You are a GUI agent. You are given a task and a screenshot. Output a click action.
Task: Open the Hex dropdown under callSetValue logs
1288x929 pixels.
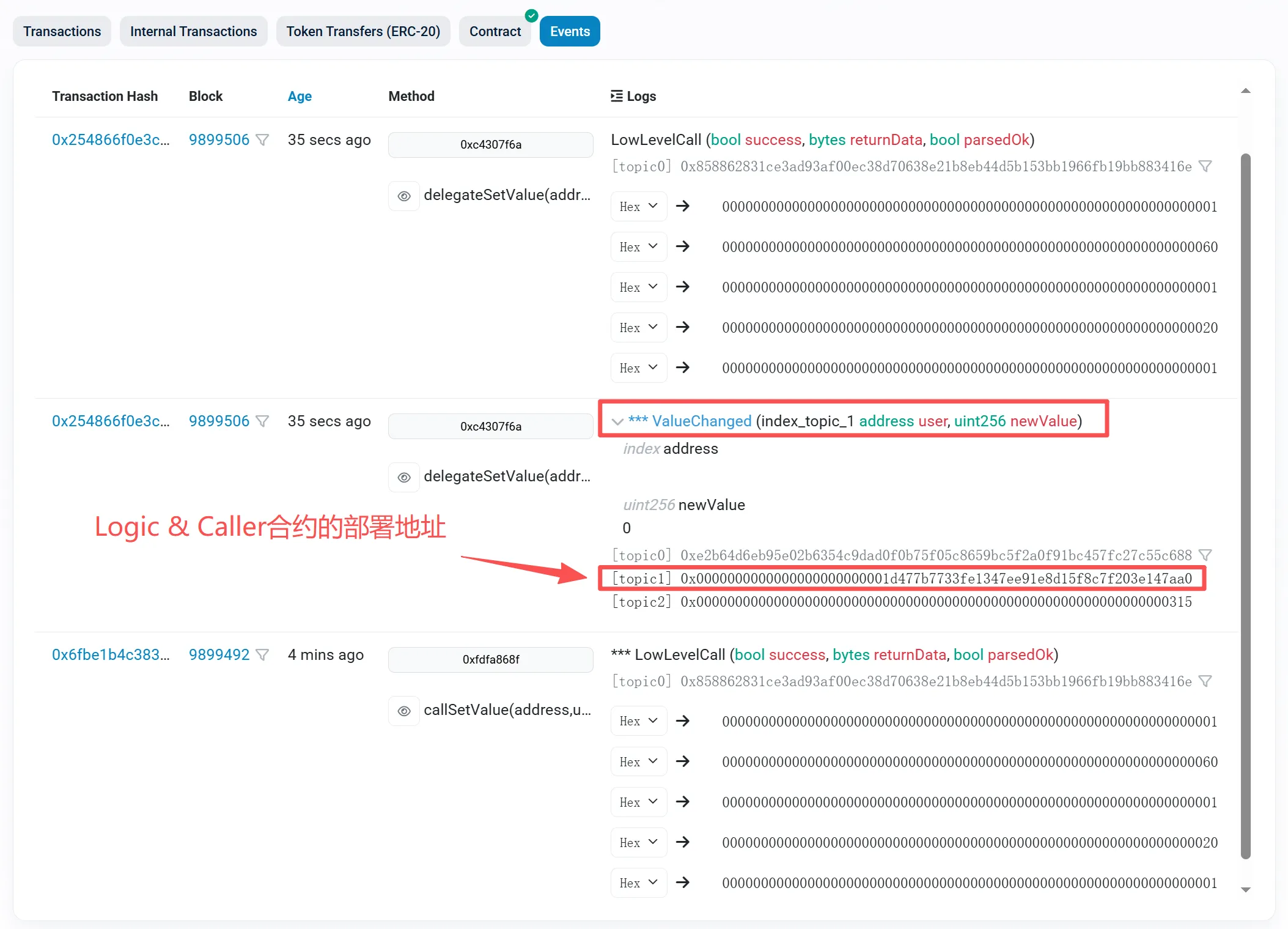[x=638, y=720]
